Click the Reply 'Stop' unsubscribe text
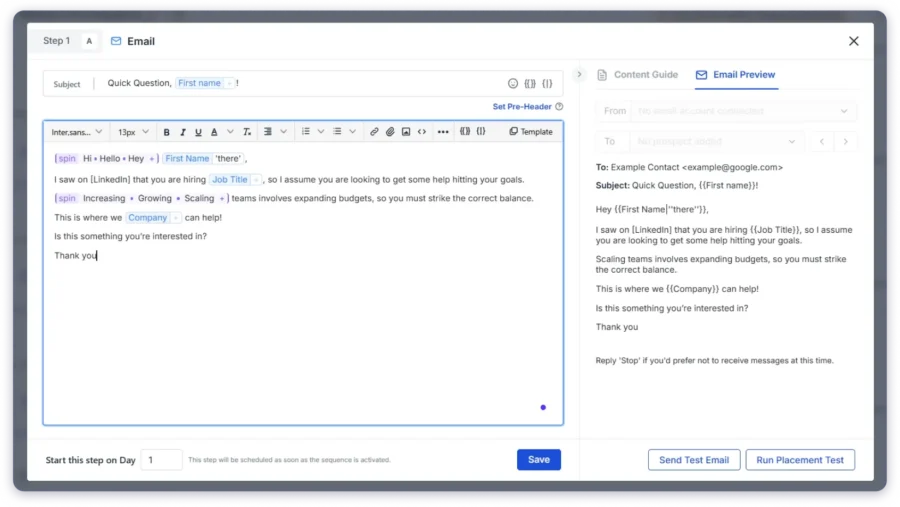 click(x=714, y=361)
